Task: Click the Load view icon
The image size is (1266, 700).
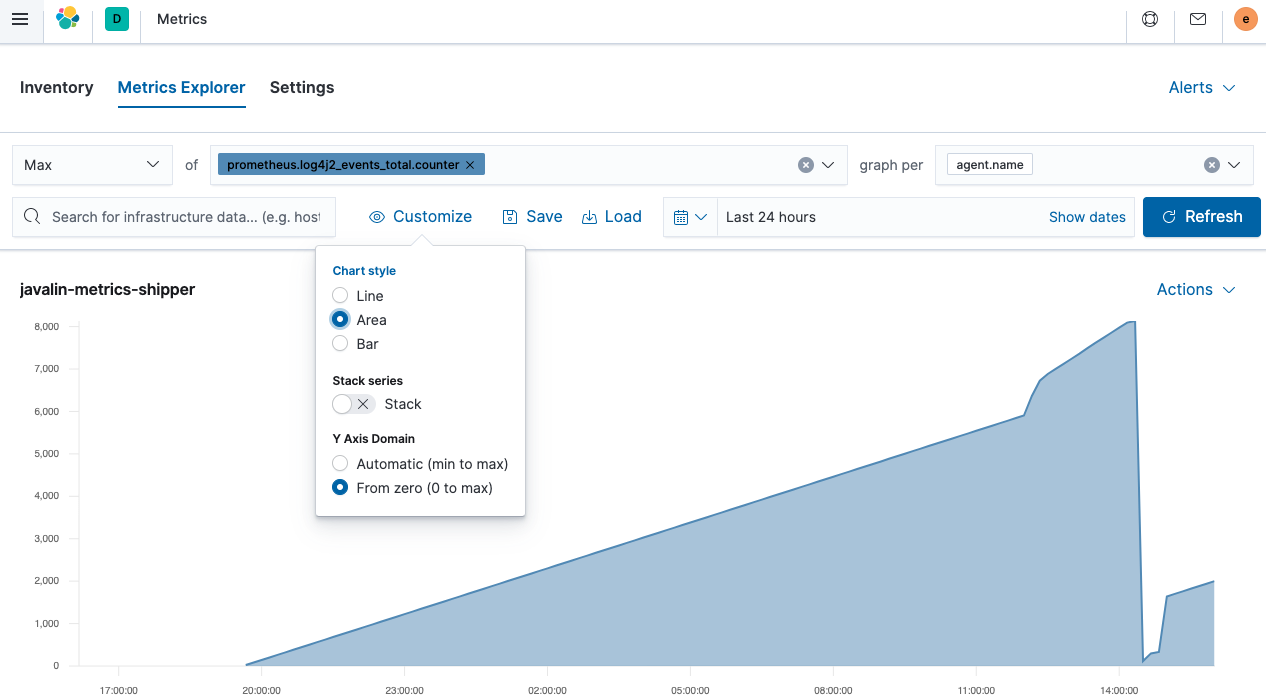Action: (611, 216)
